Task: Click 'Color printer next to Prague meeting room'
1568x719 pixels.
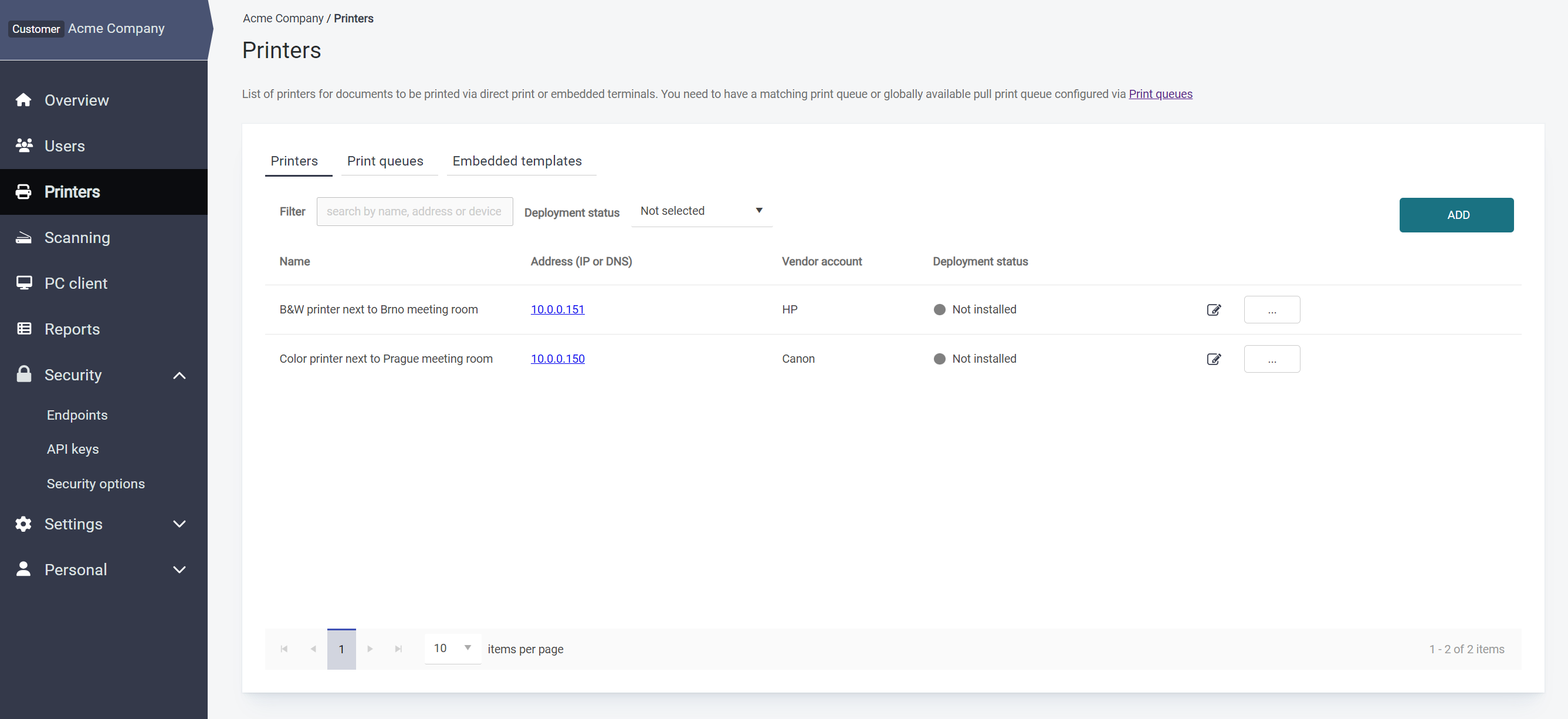Action: tap(386, 359)
